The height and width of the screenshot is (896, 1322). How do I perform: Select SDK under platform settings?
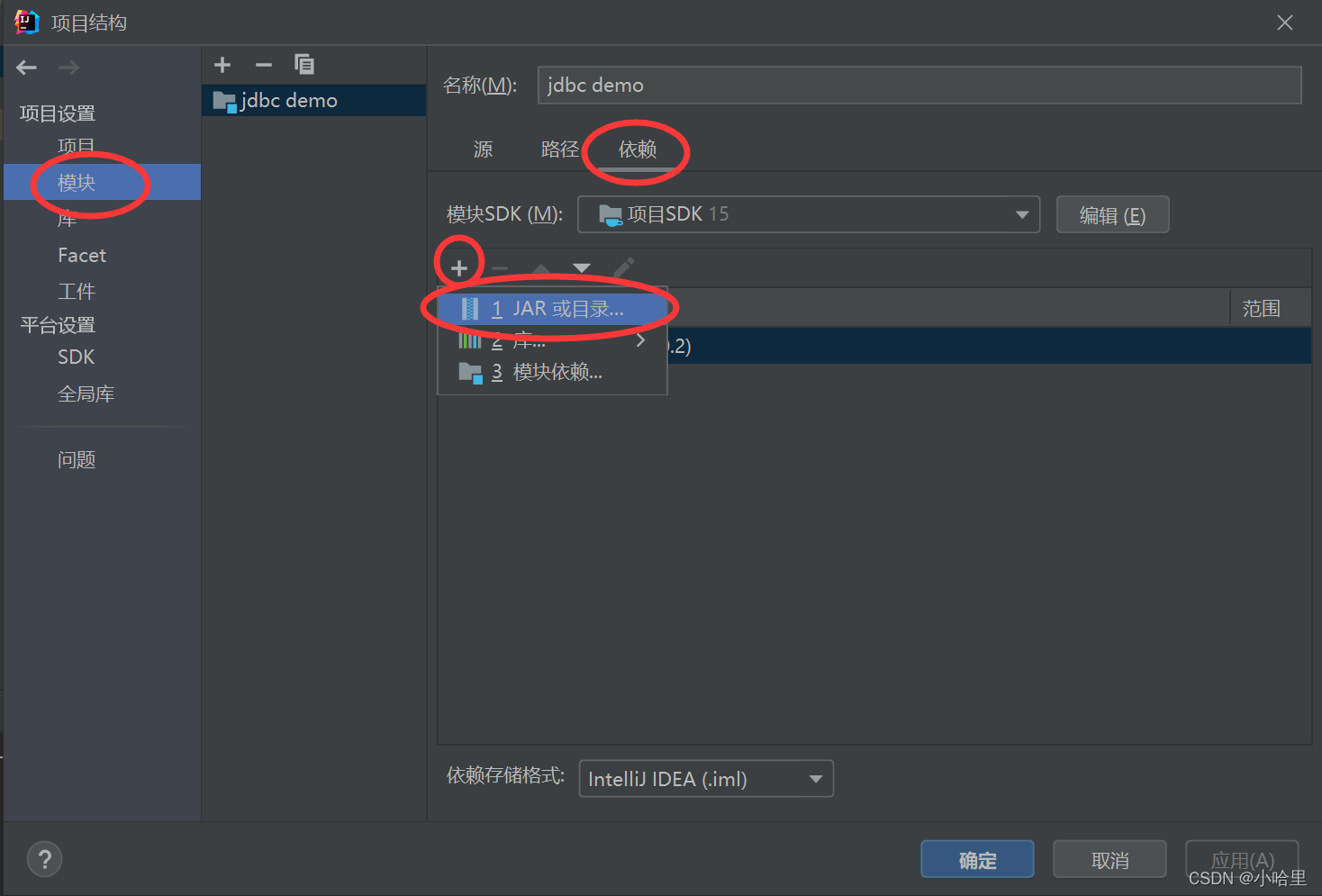(77, 357)
